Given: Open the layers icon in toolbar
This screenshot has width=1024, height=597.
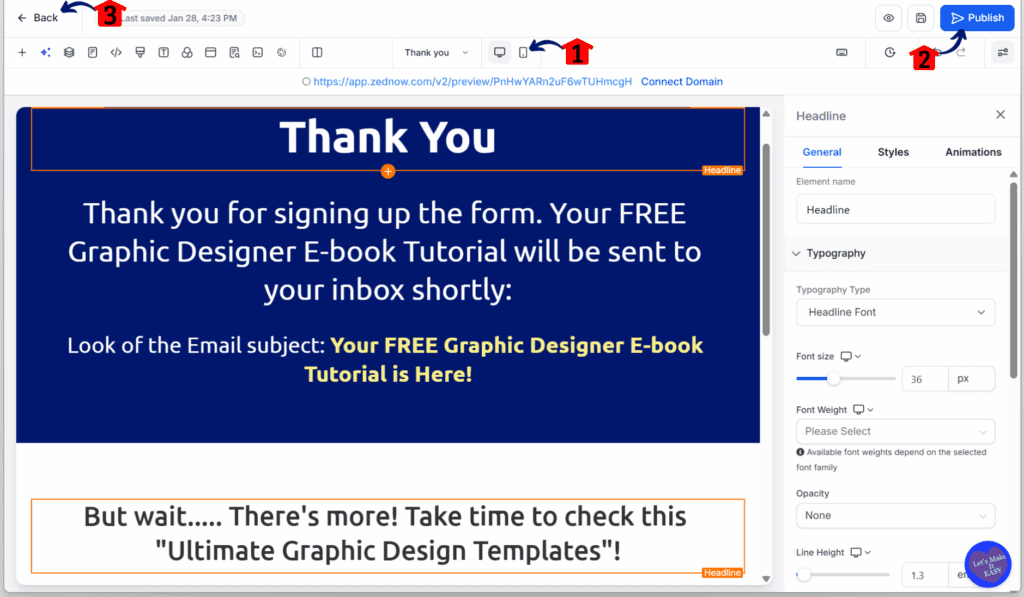Looking at the screenshot, I should pos(69,52).
